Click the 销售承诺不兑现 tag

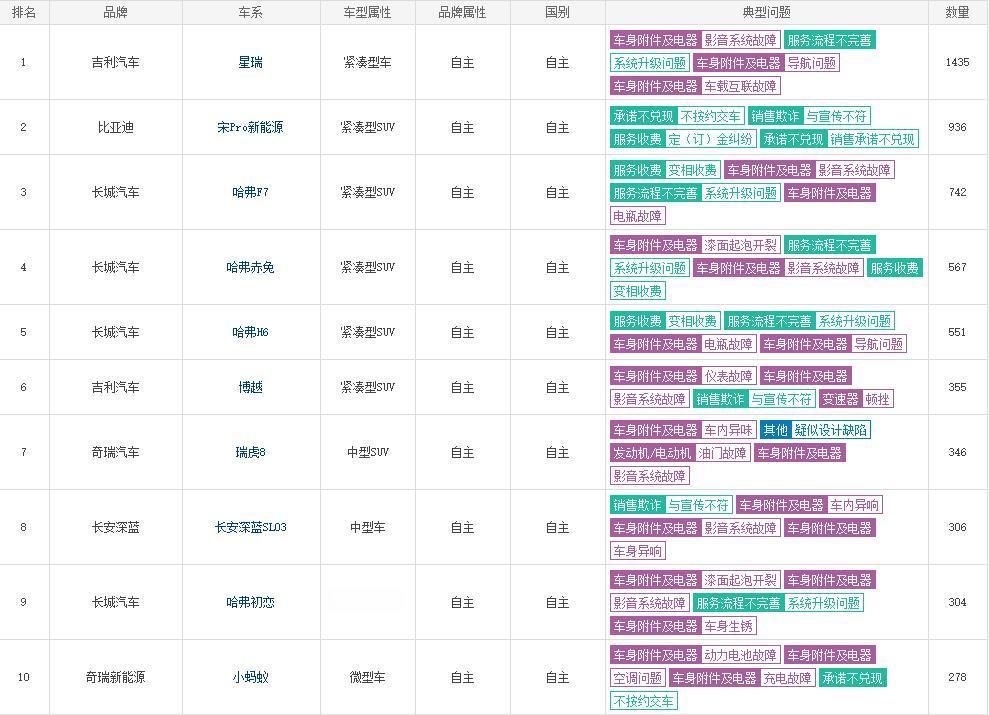(x=872, y=139)
